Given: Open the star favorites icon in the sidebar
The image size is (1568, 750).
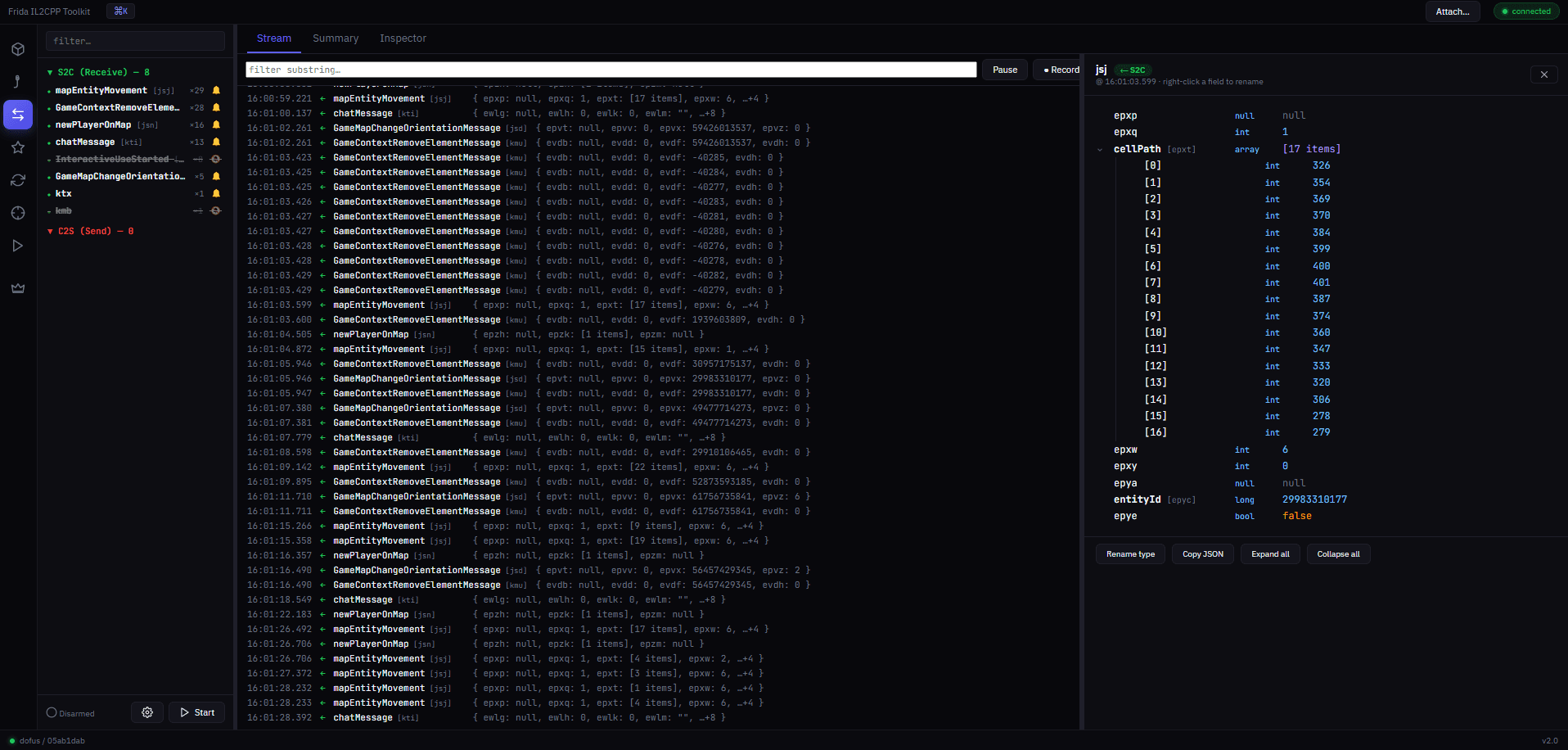Looking at the screenshot, I should [x=18, y=147].
